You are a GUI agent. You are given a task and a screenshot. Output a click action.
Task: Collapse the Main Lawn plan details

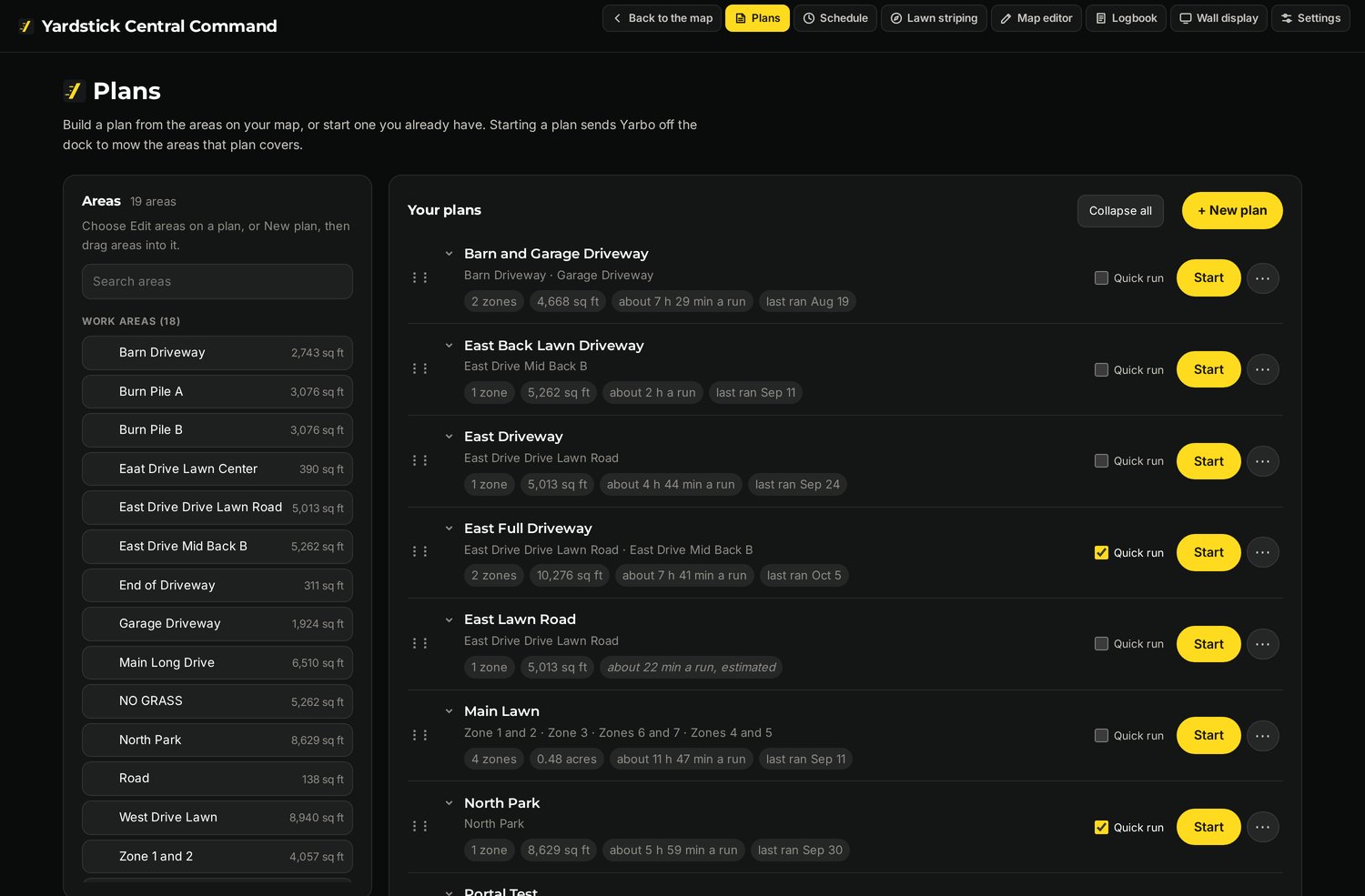coord(449,711)
